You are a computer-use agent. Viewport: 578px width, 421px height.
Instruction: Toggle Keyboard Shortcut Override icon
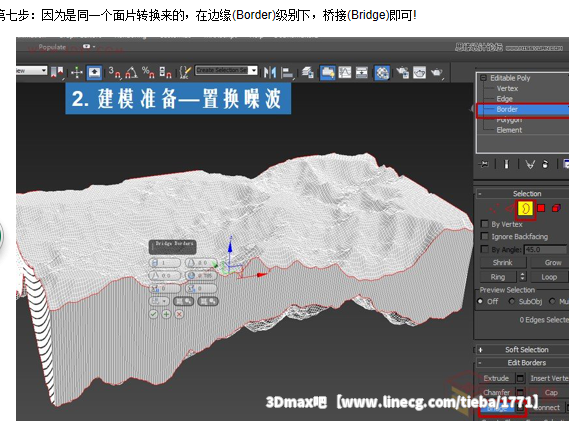94,72
